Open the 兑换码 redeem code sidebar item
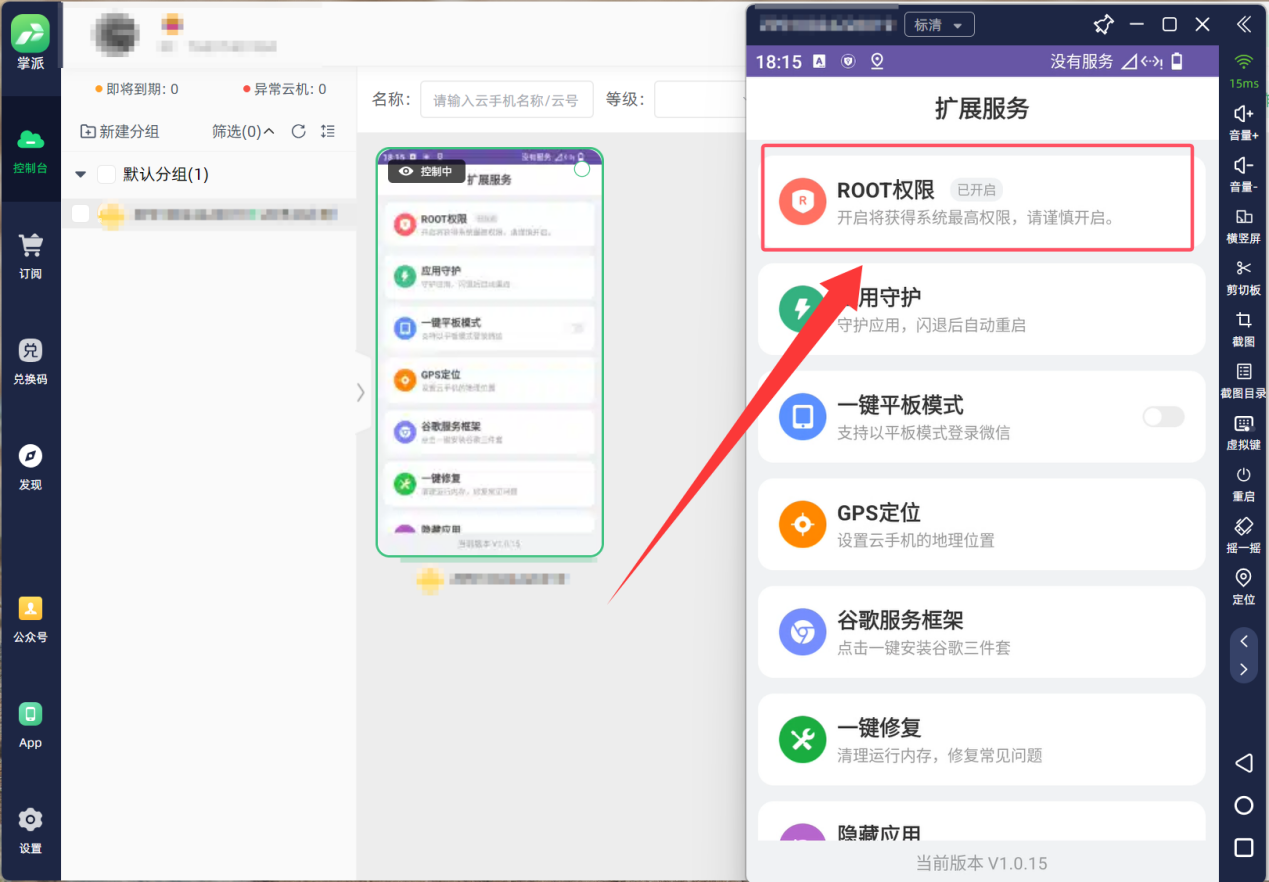Screen dimensions: 1269x882 pos(30,362)
